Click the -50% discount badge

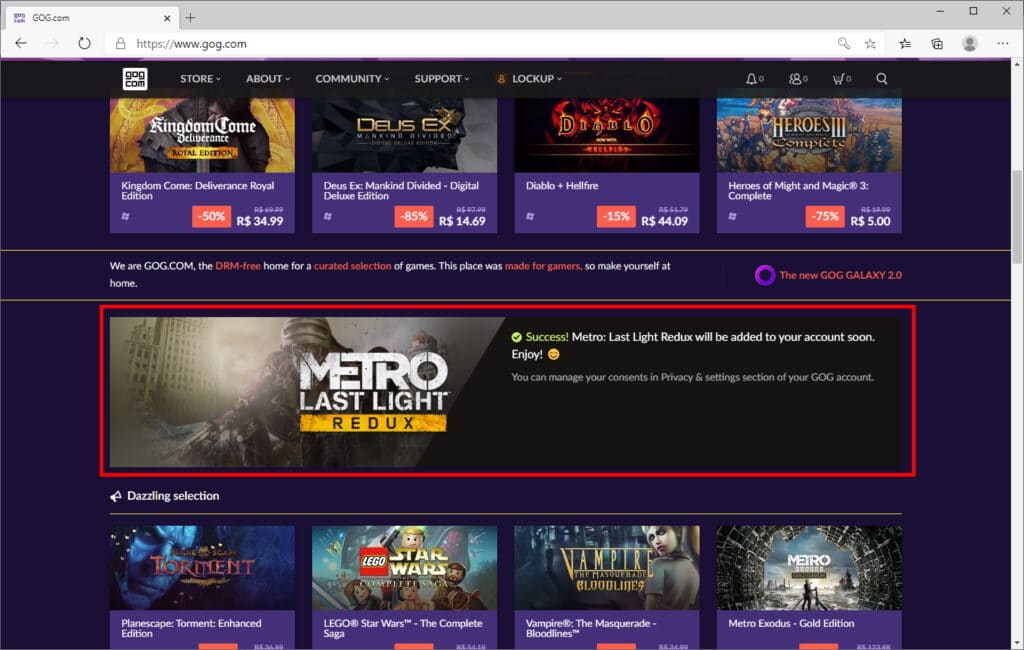212,216
